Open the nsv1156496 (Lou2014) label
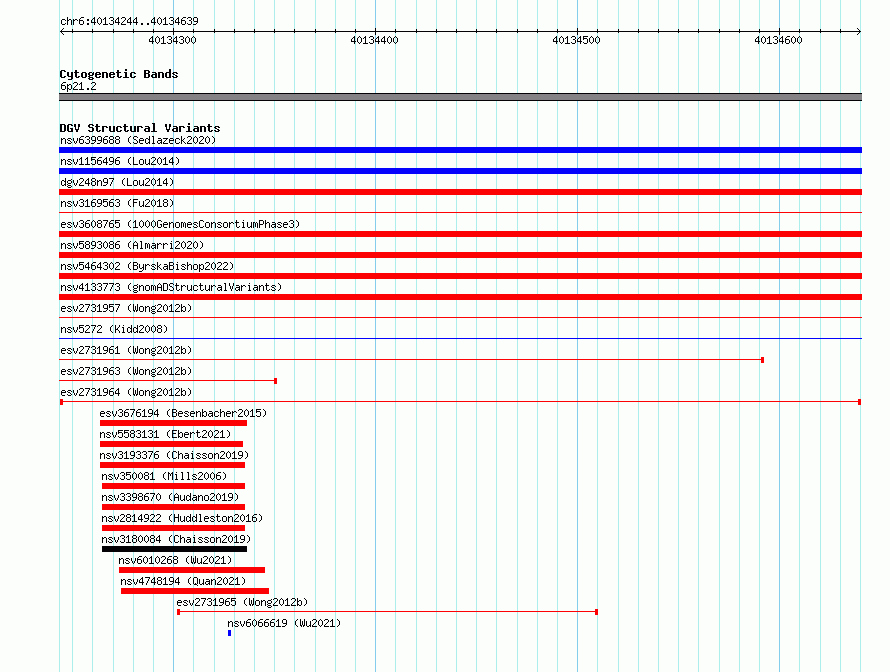This screenshot has width=890, height=672. pos(120,161)
